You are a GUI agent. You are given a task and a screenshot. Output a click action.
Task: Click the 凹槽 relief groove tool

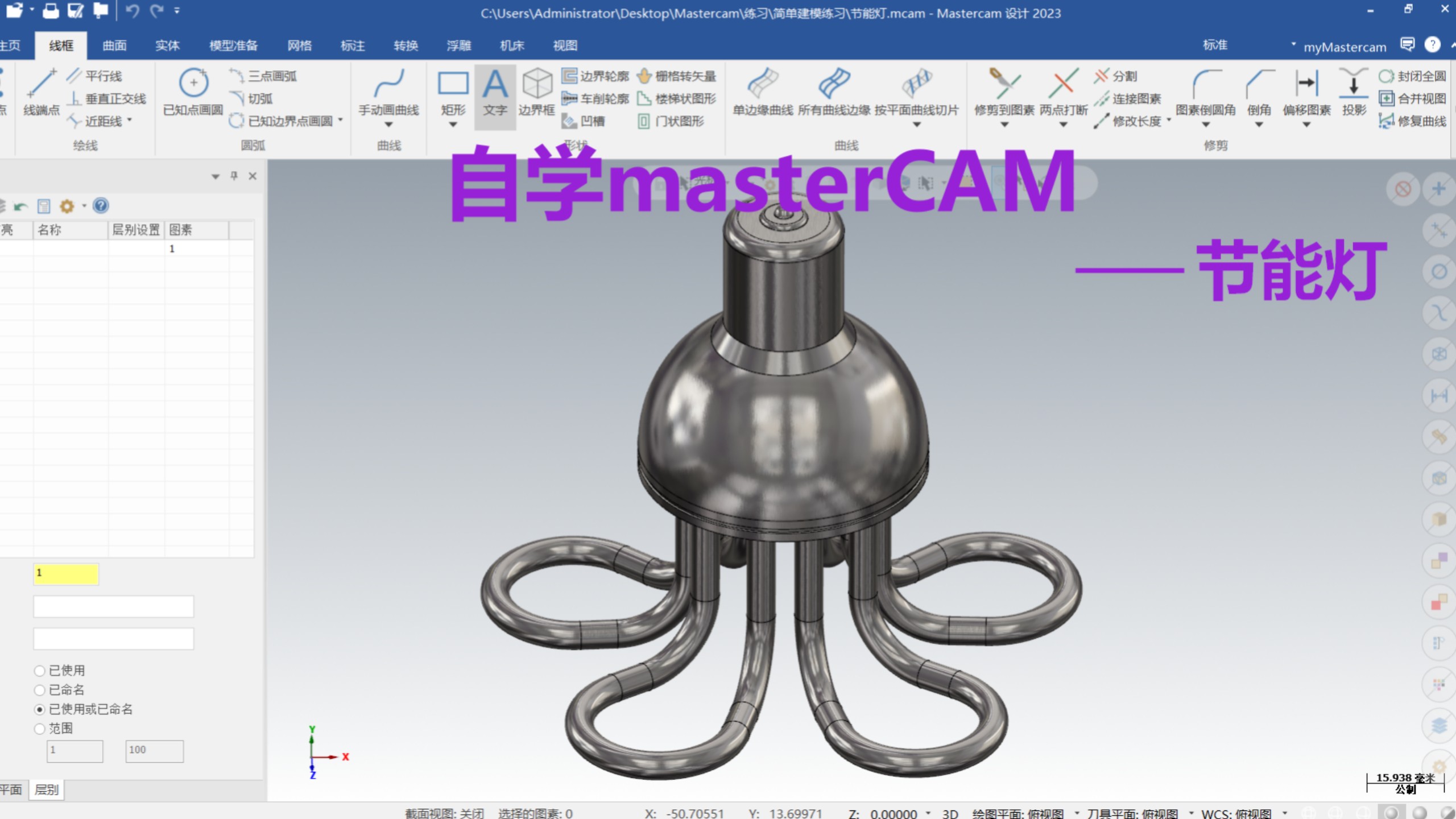pyautogui.click(x=583, y=121)
